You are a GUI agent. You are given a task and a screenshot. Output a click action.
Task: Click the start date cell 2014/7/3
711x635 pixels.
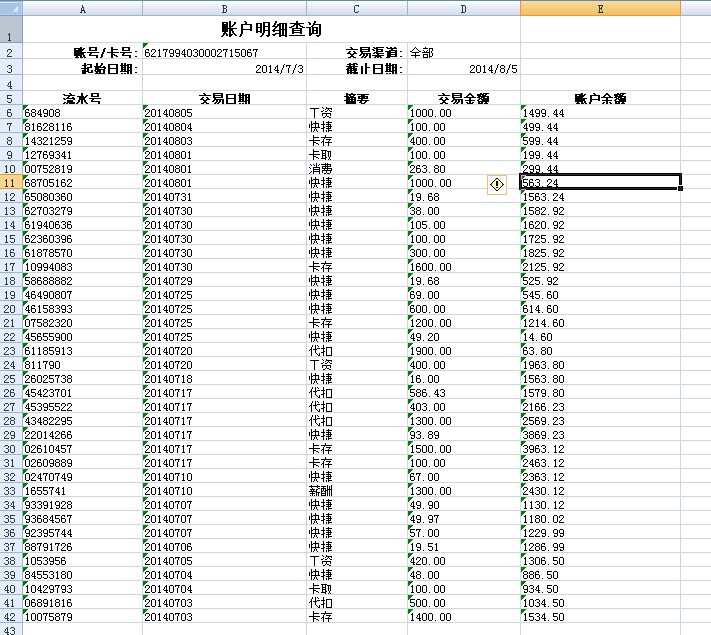(224, 69)
